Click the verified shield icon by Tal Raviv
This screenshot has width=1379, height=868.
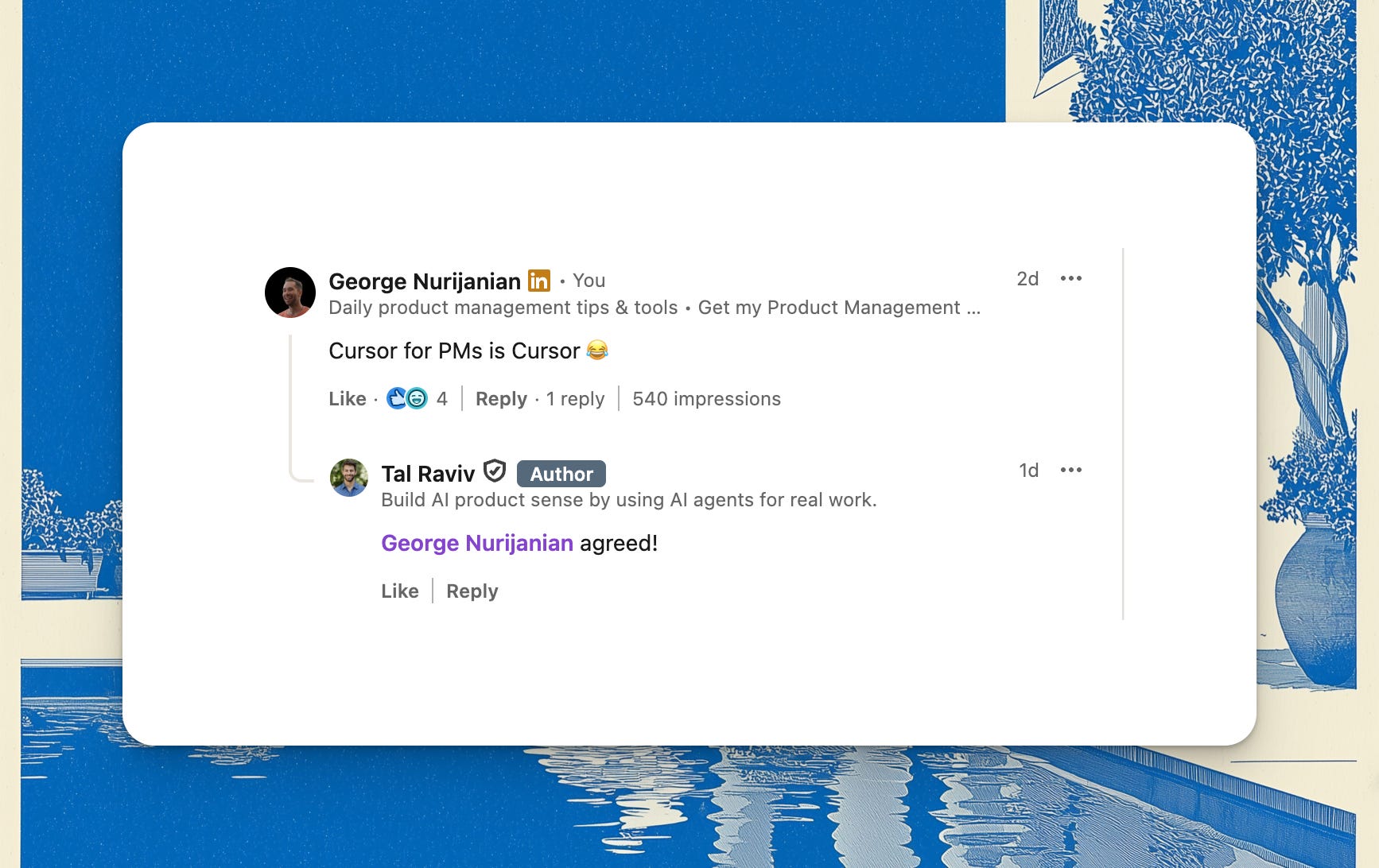pyautogui.click(x=495, y=471)
